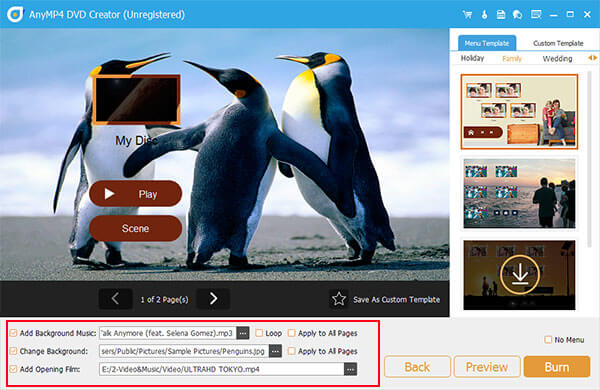
Task: Check Apply to All Pages for background
Action: (292, 351)
